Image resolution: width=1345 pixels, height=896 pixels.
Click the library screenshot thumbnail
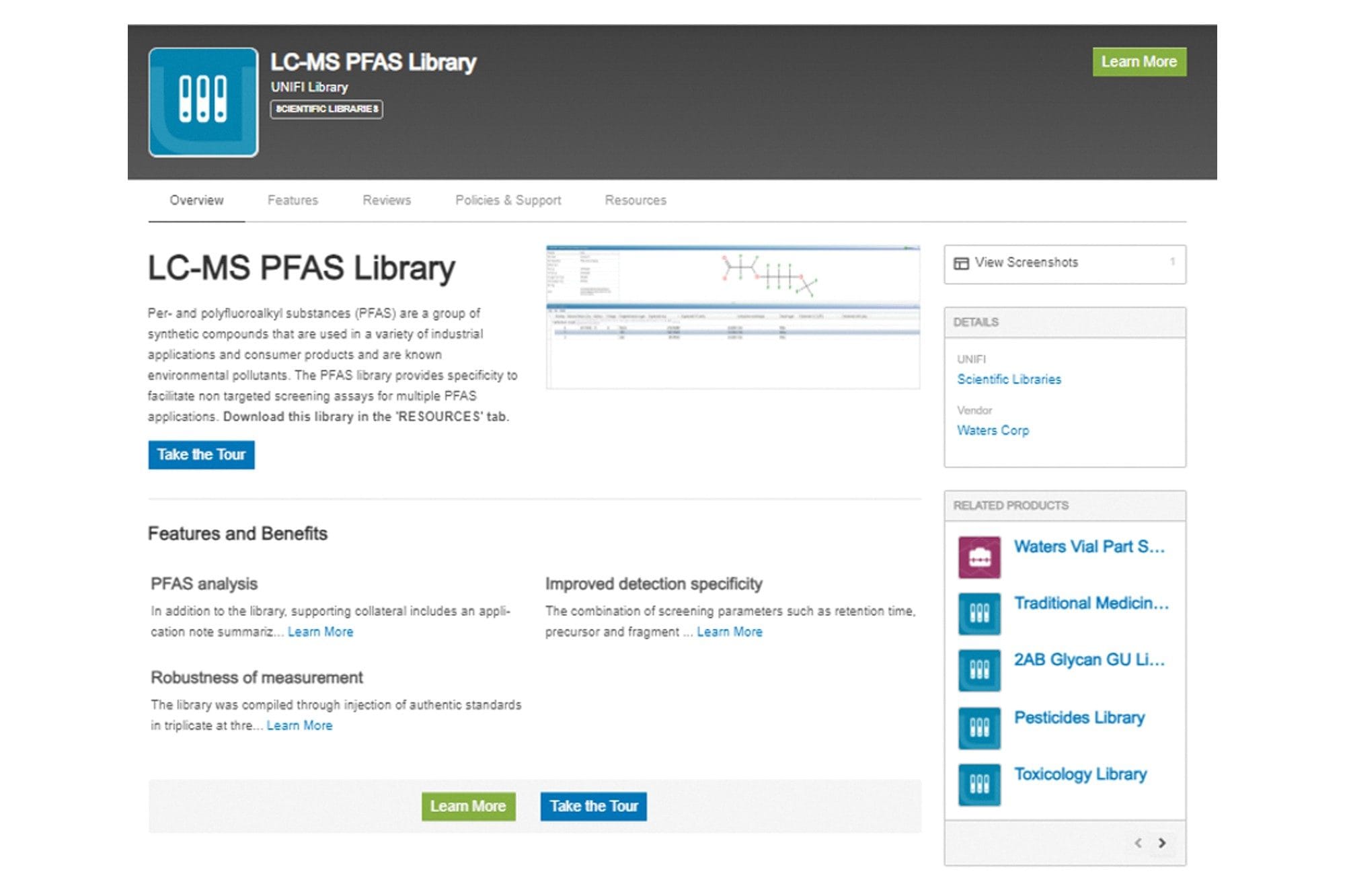click(733, 317)
